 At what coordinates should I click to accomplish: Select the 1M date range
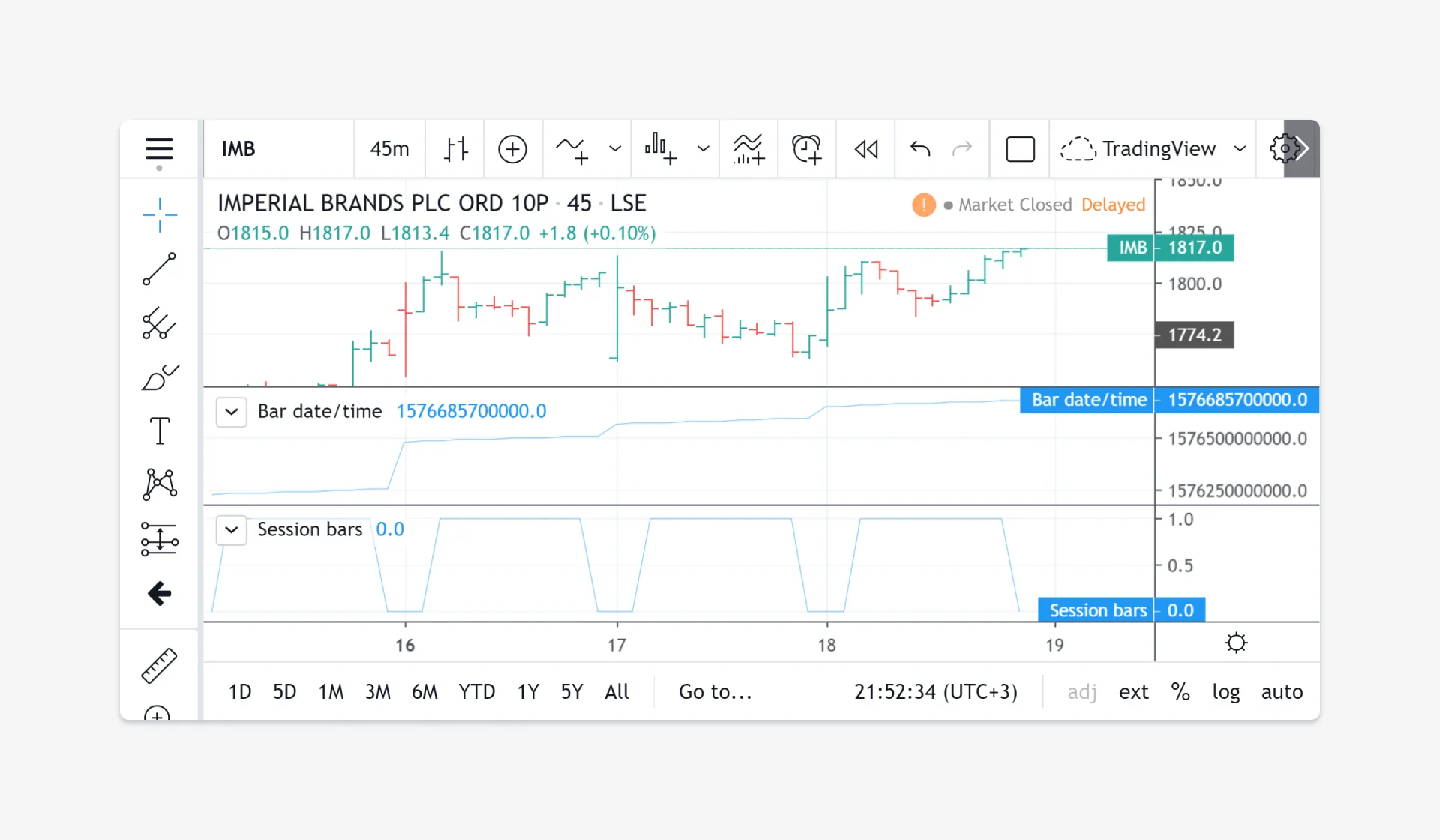coord(331,691)
